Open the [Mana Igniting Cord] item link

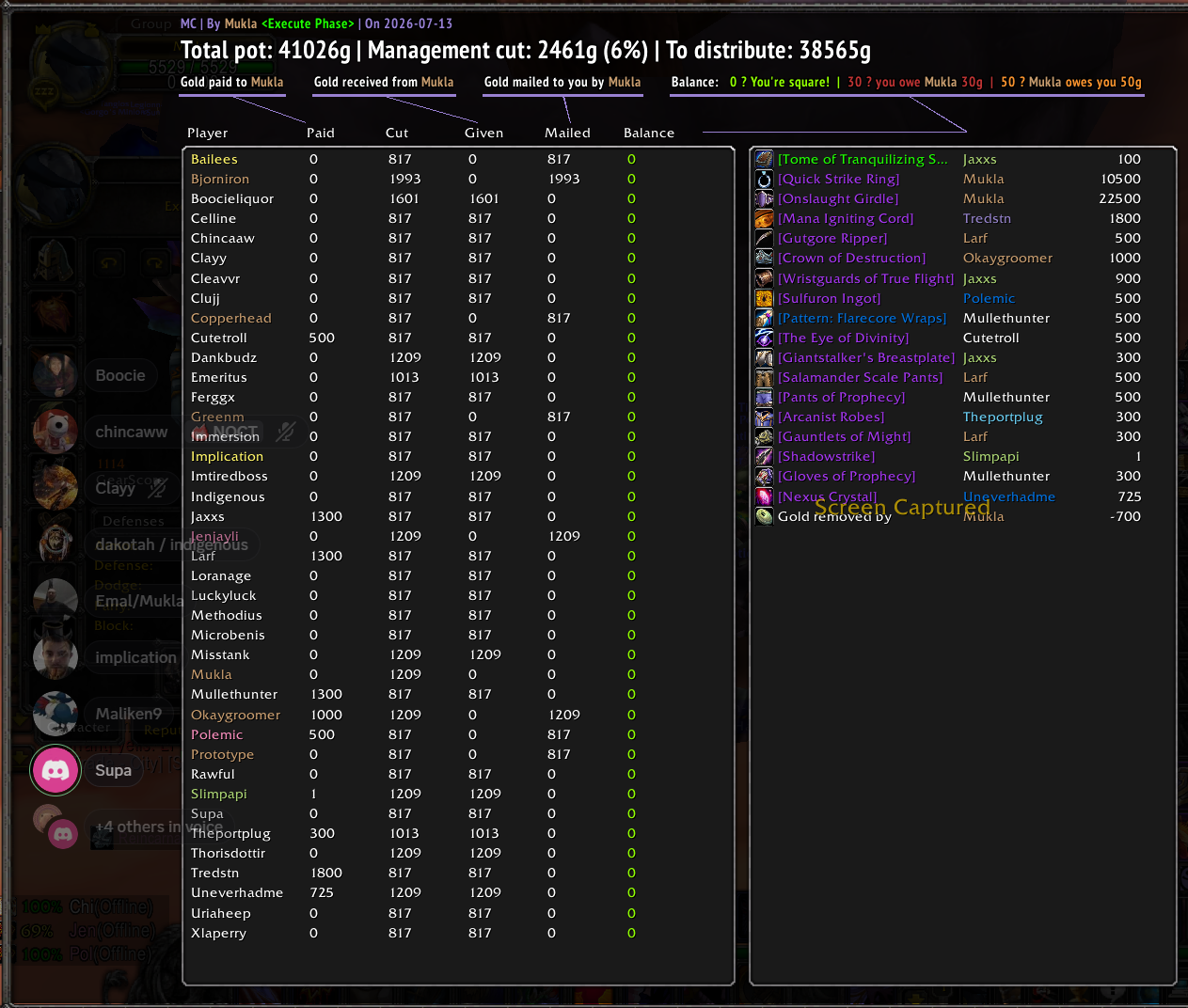click(x=846, y=218)
